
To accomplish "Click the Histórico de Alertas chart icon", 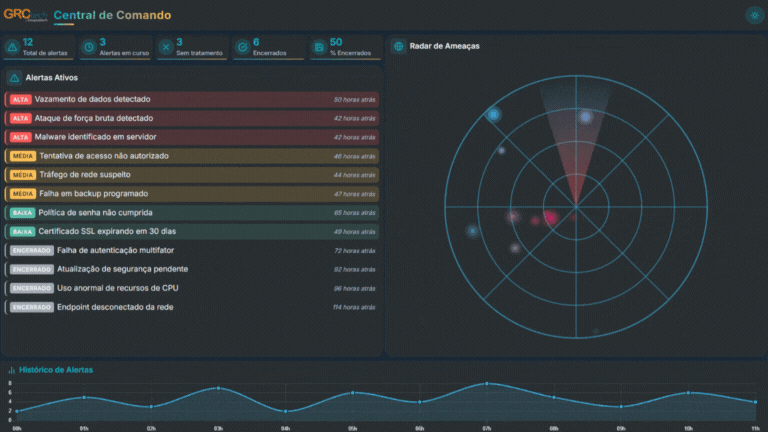I will [12, 370].
